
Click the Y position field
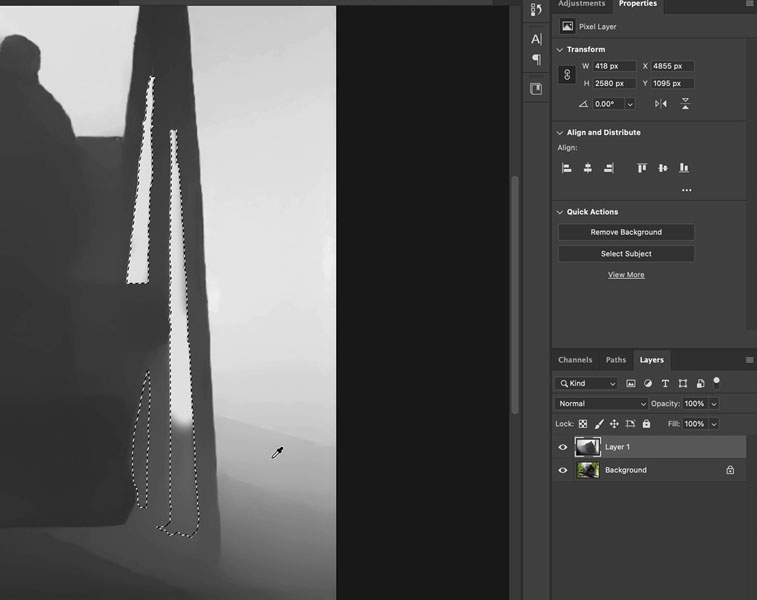[673, 84]
